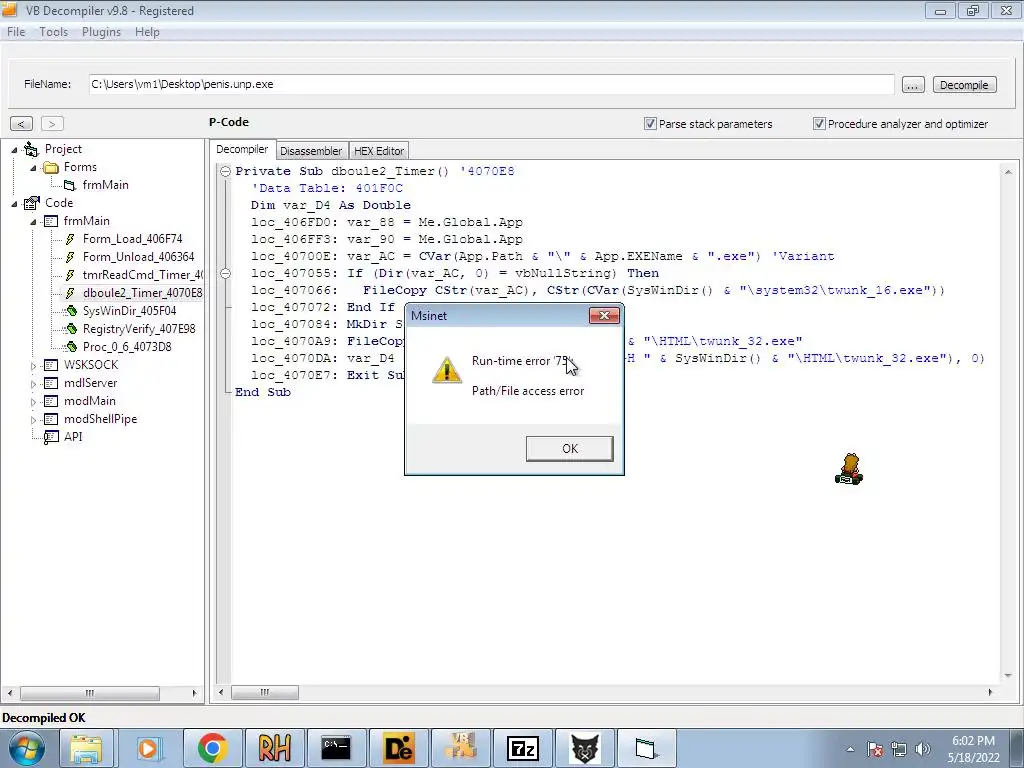Click code pane horizontal scrollbar thumb

coord(264,692)
